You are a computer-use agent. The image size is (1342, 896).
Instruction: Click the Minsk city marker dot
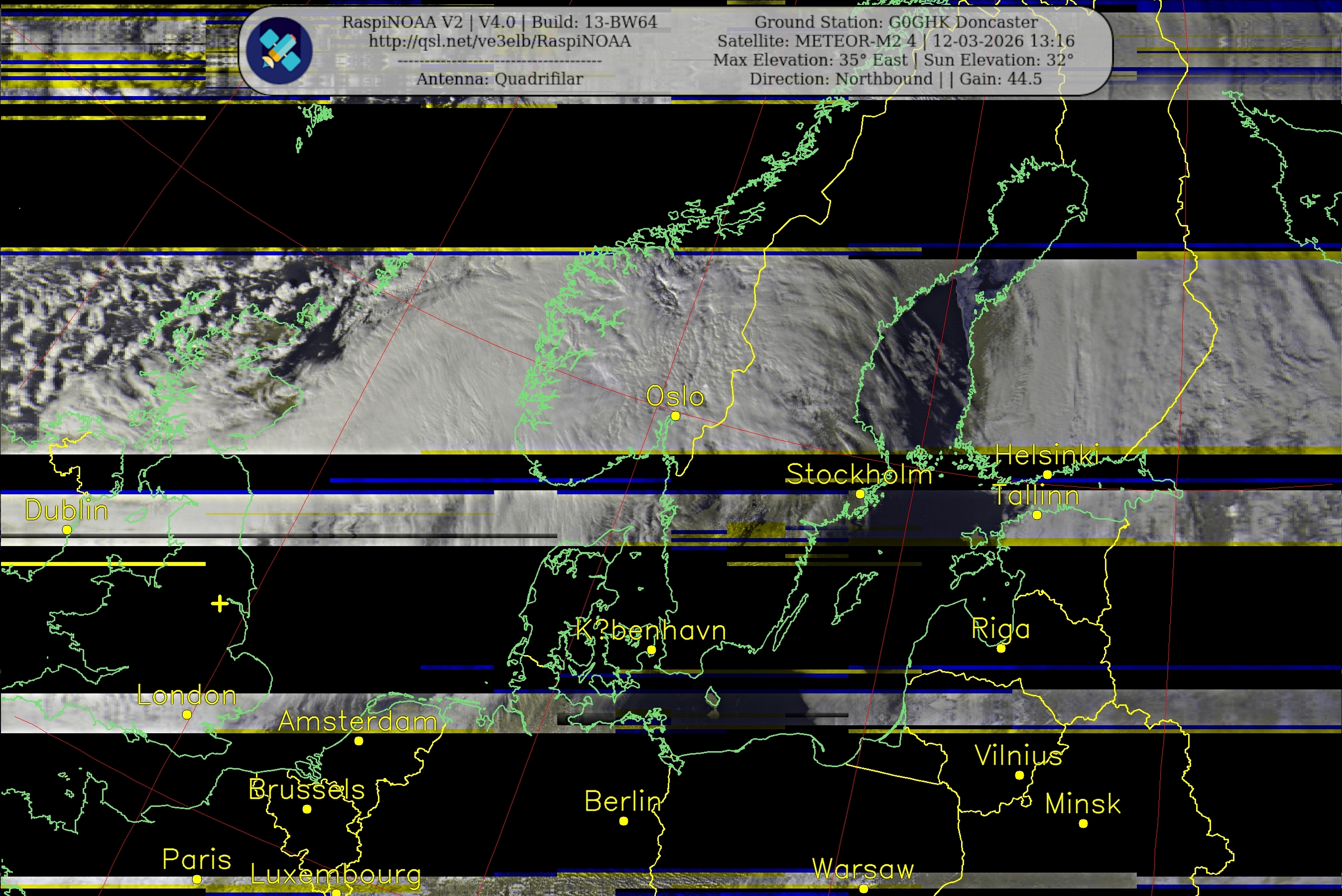tap(1083, 823)
